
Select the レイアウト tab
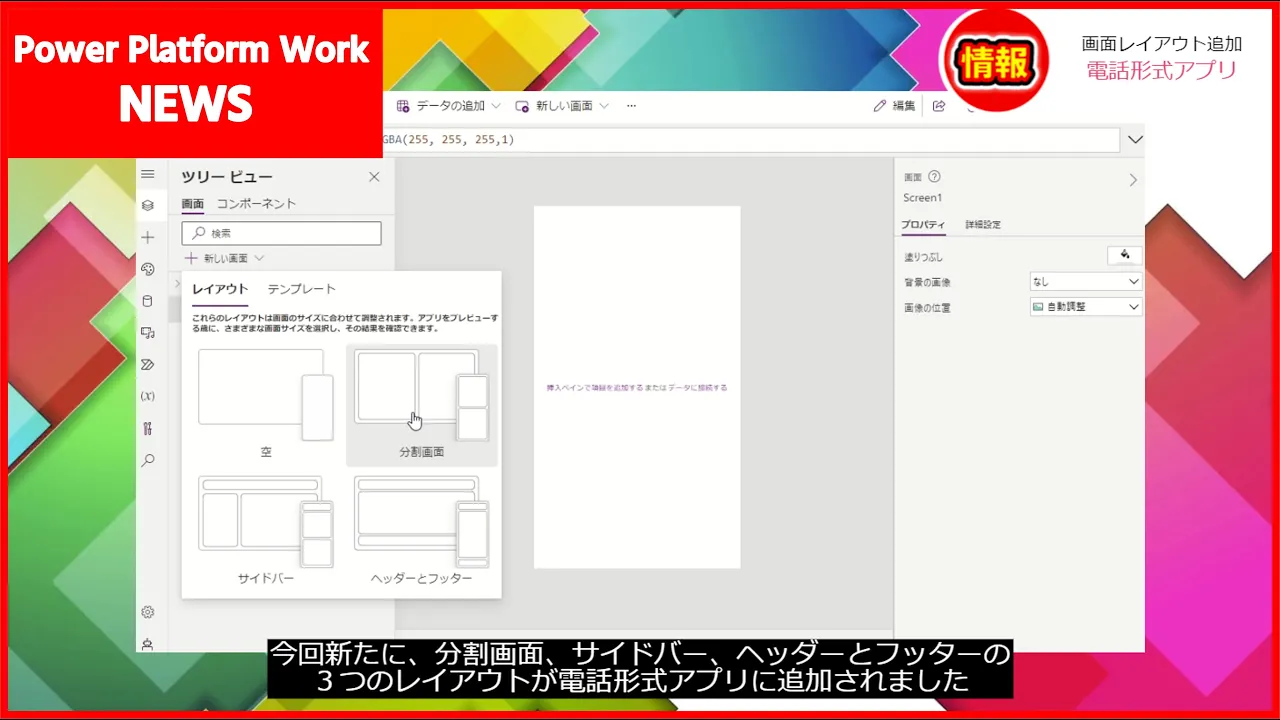pos(220,289)
